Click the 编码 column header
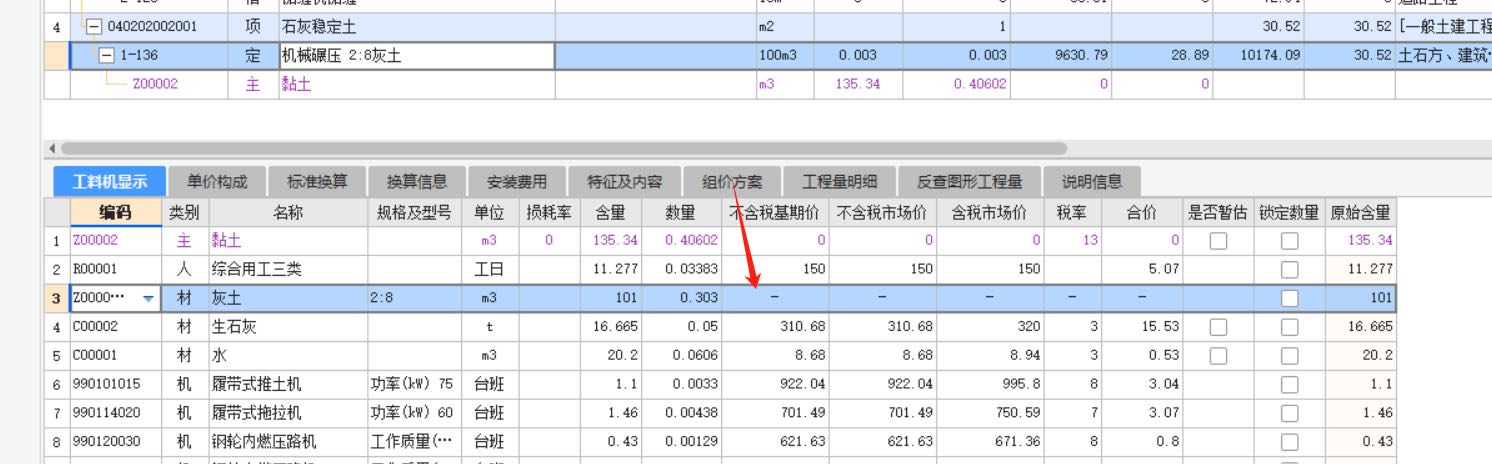Image resolution: width=1492 pixels, height=464 pixels. coord(115,212)
